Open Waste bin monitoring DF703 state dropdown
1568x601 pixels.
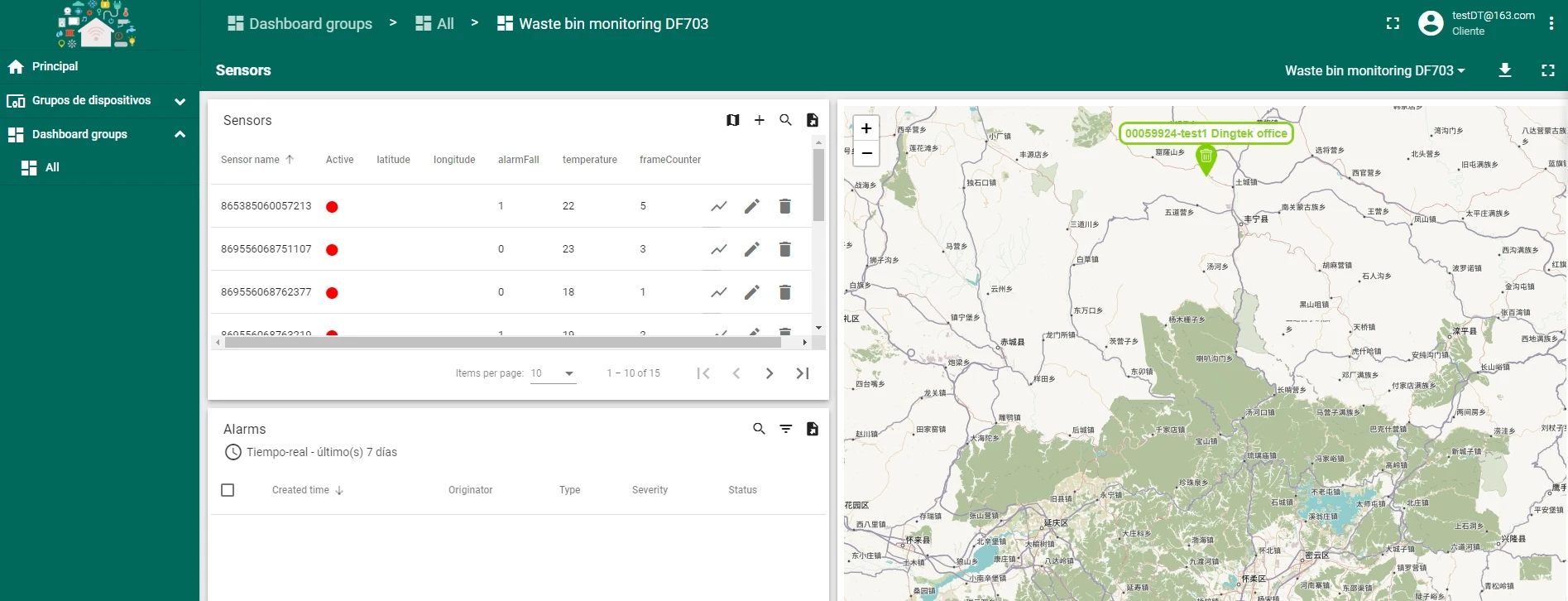pos(1374,70)
